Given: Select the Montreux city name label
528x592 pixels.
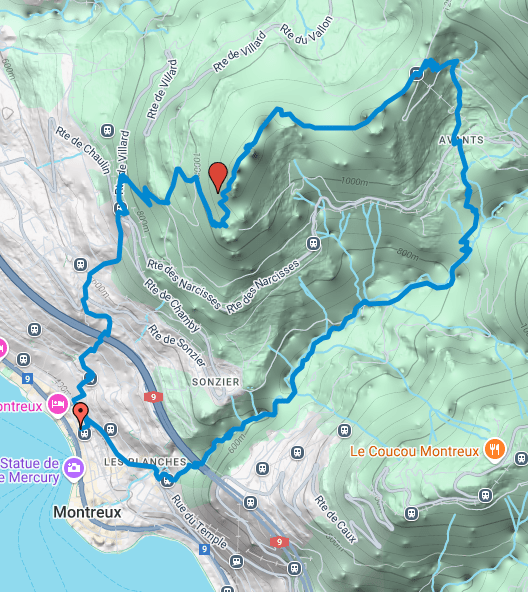Looking at the screenshot, I should click(87, 512).
